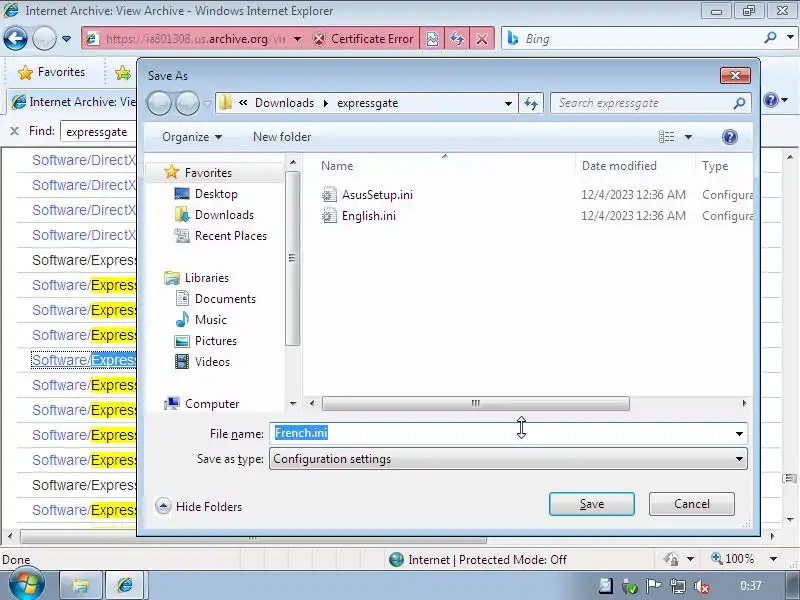
Task: Select Libraries in the navigation pane
Action: click(x=206, y=278)
